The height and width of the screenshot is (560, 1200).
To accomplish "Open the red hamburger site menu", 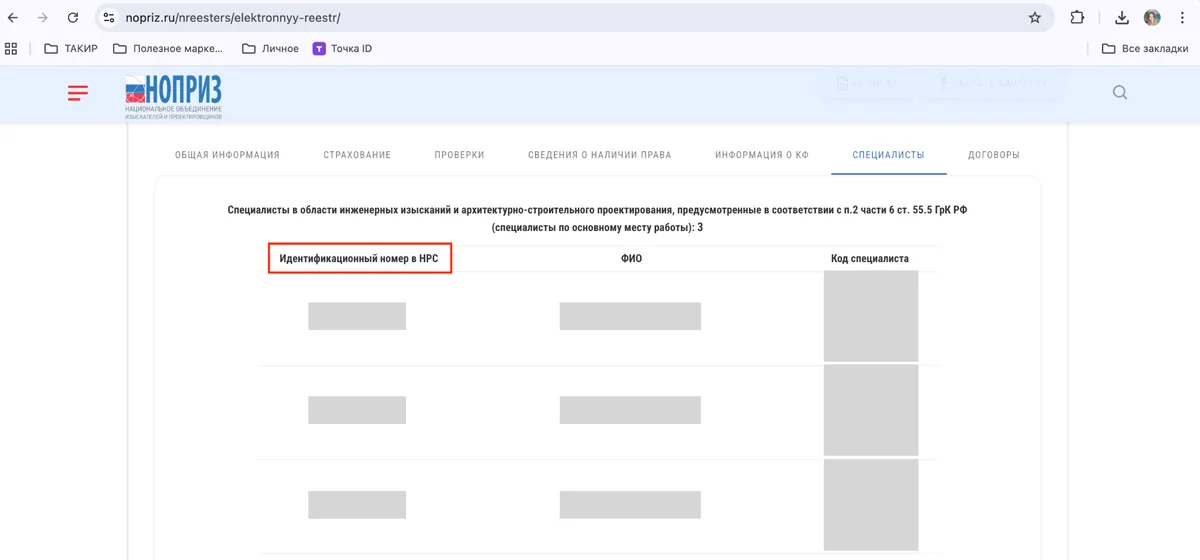I will point(78,93).
